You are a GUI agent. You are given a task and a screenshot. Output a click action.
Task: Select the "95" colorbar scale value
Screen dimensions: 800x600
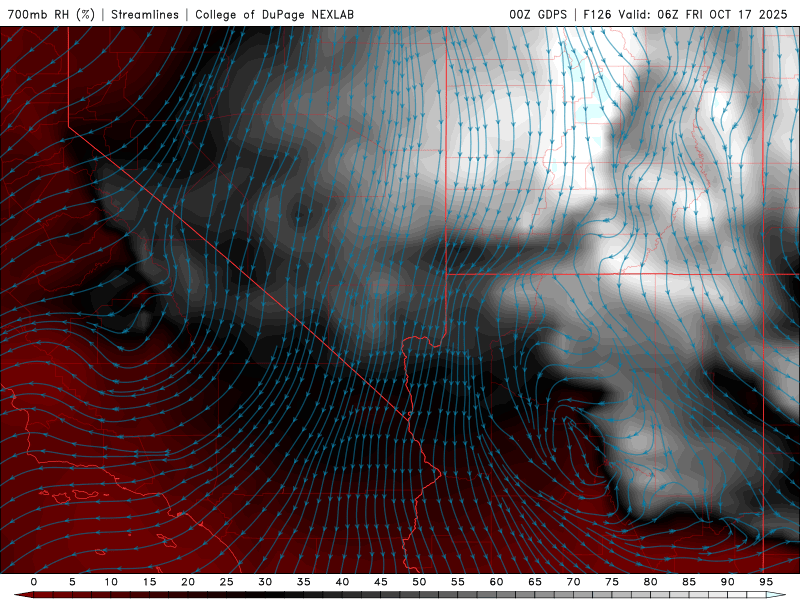[766, 582]
